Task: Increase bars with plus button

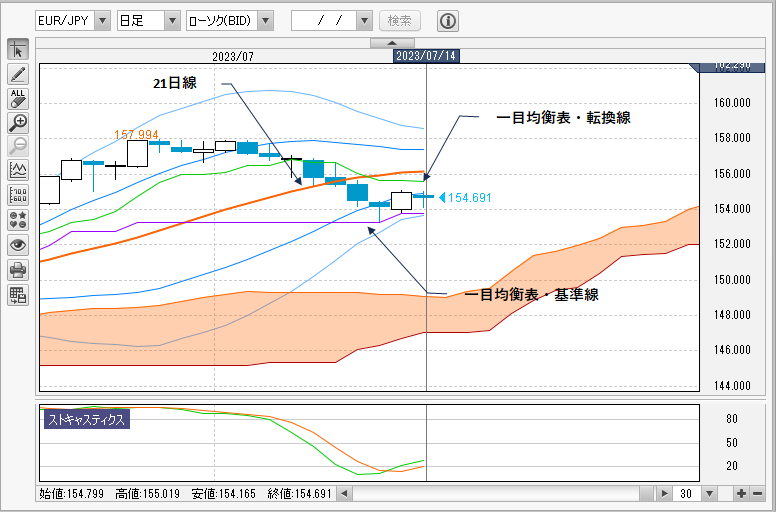Action: click(741, 494)
